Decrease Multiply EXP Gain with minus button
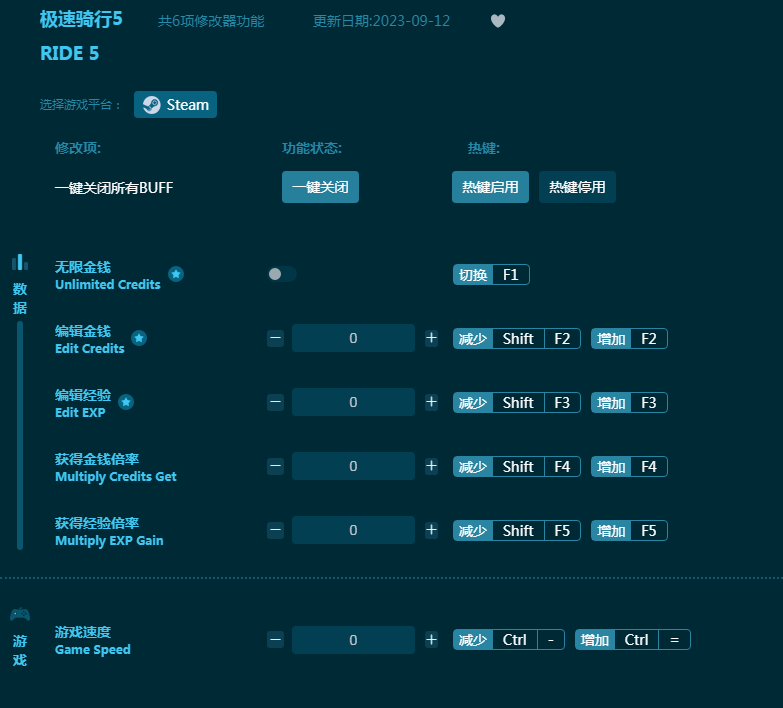The height and width of the screenshot is (708, 783). [x=275, y=530]
